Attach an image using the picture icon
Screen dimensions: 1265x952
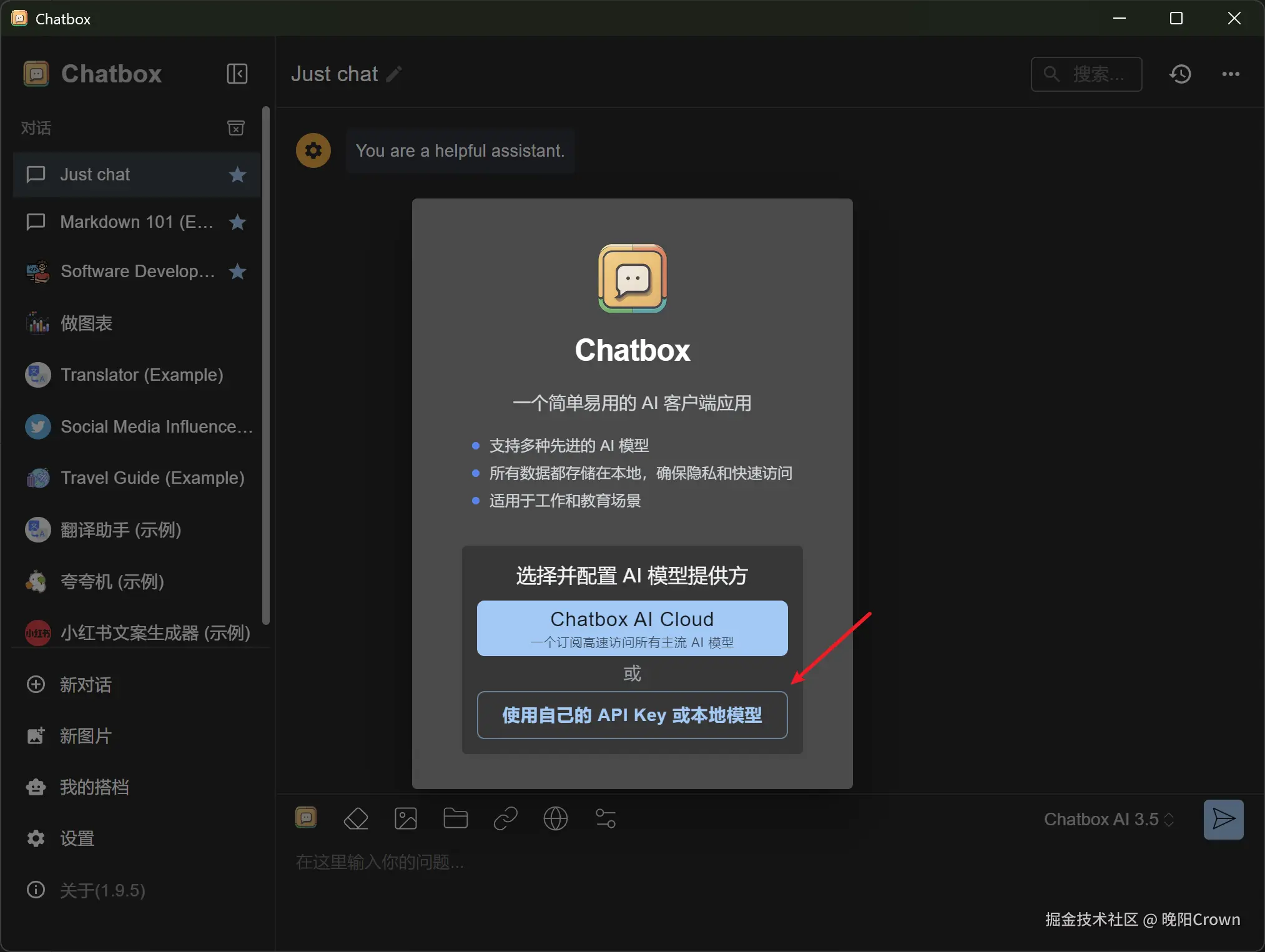tap(406, 818)
